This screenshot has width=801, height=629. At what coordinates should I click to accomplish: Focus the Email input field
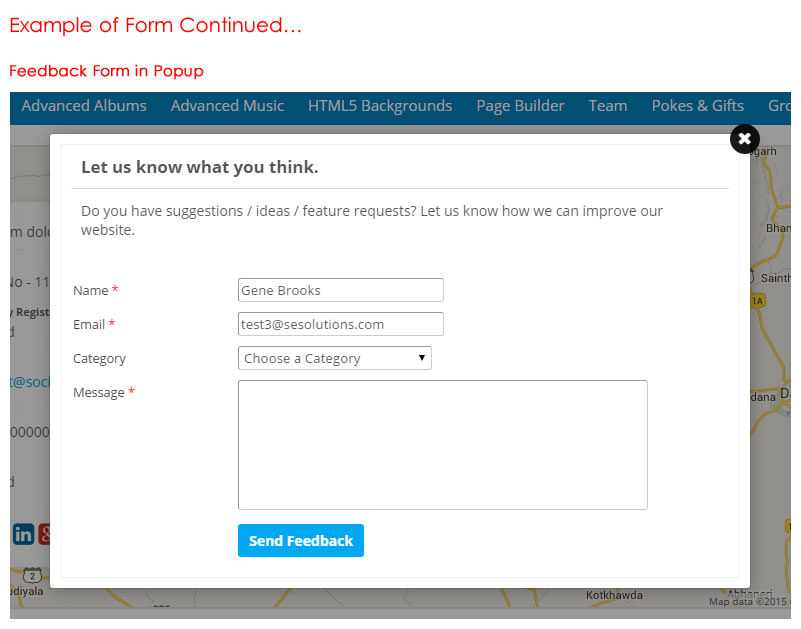(340, 324)
